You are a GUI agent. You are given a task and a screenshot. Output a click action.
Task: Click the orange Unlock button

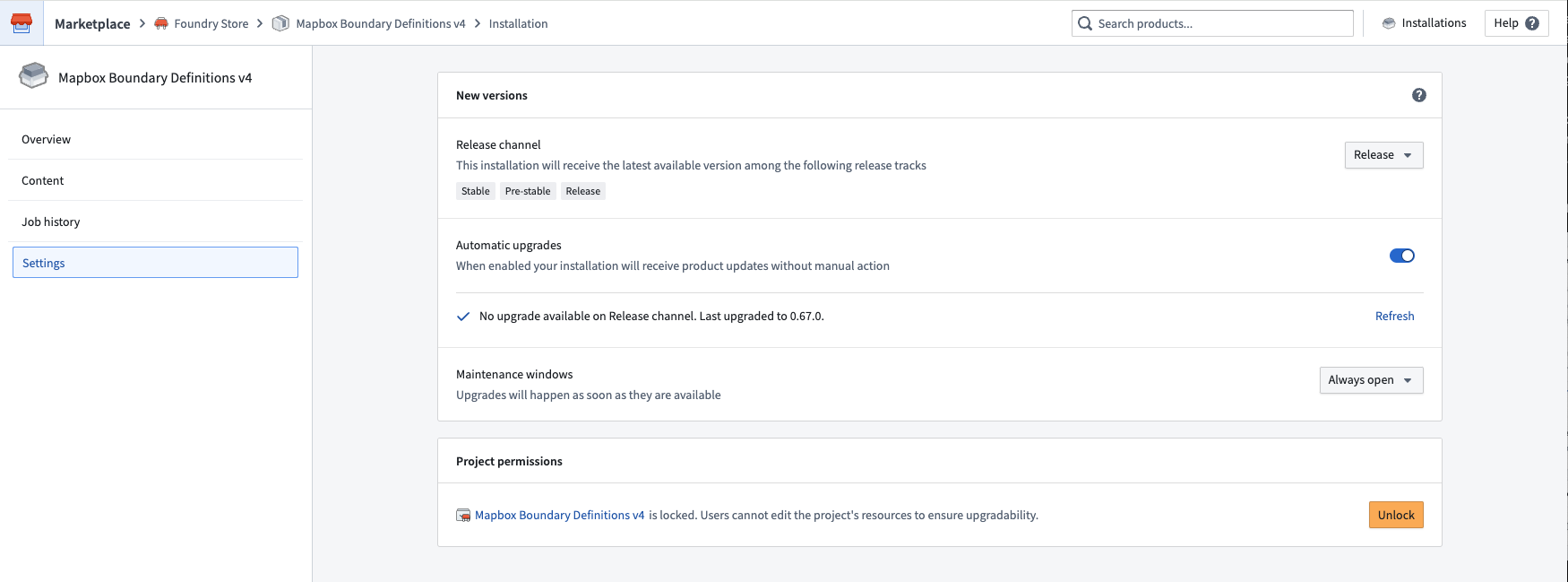1396,515
